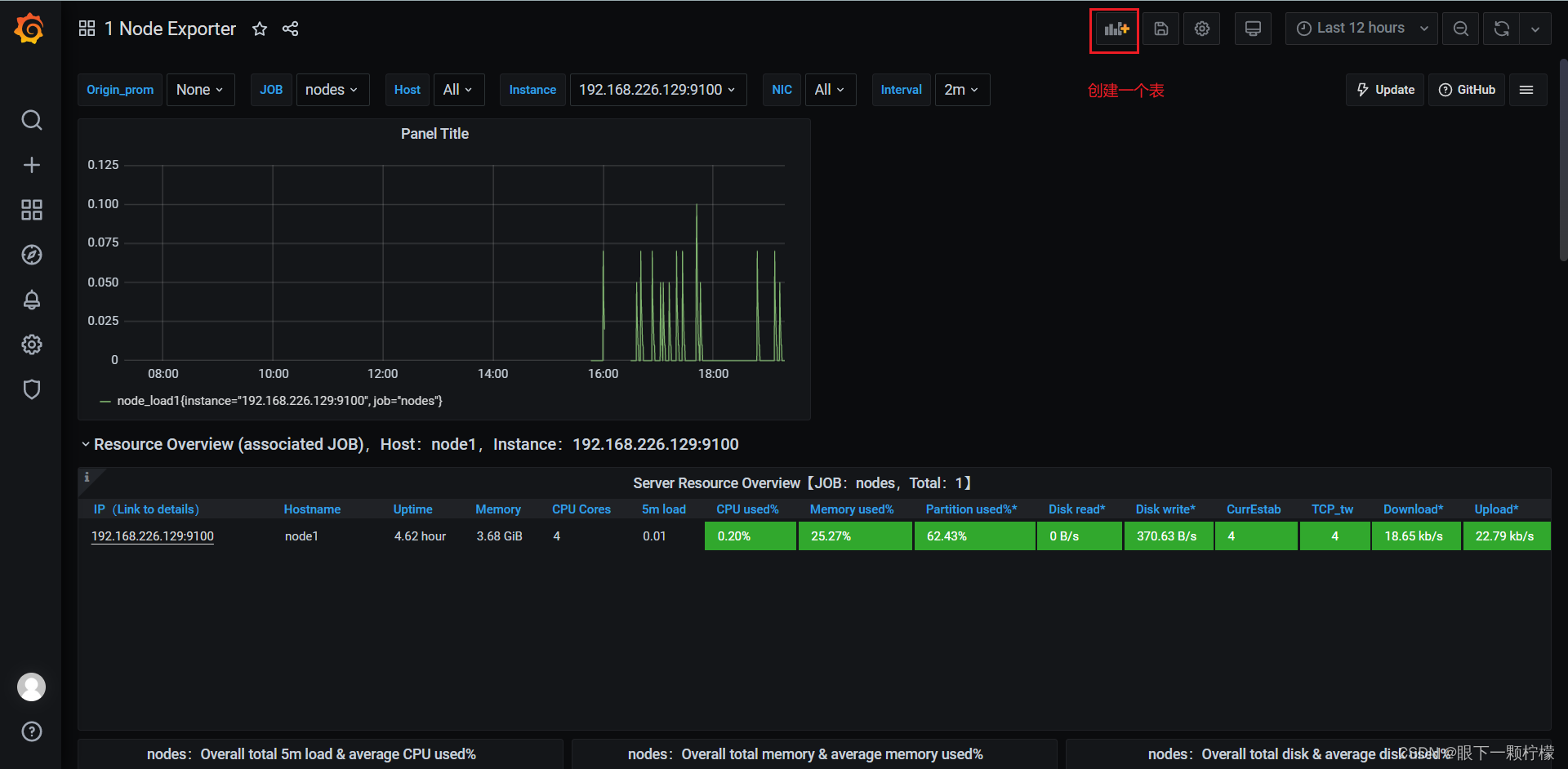Cycle view mode with monitor icon
Viewport: 1568px width, 769px height.
[1253, 29]
